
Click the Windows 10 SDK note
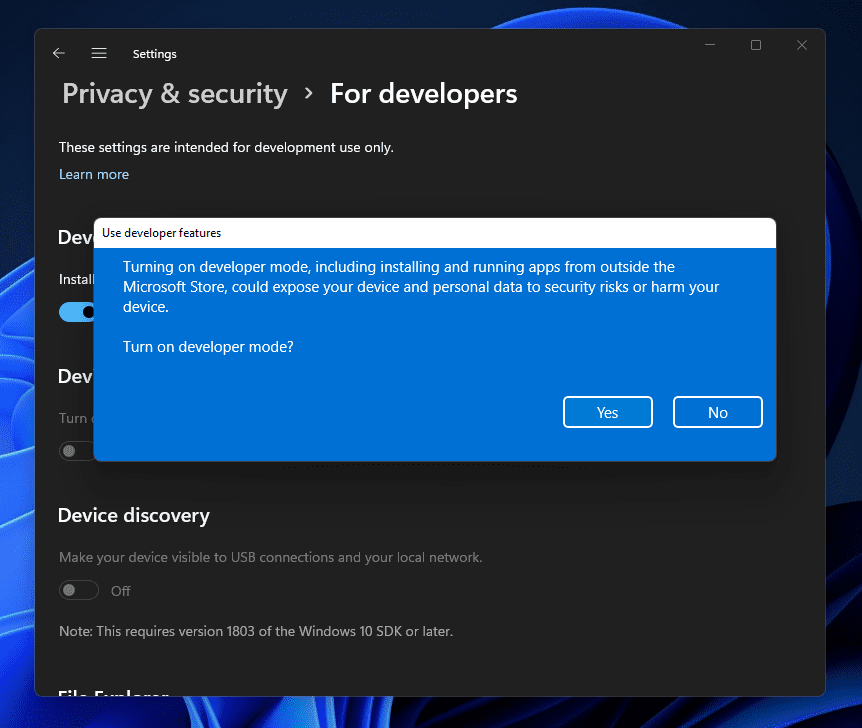click(256, 631)
